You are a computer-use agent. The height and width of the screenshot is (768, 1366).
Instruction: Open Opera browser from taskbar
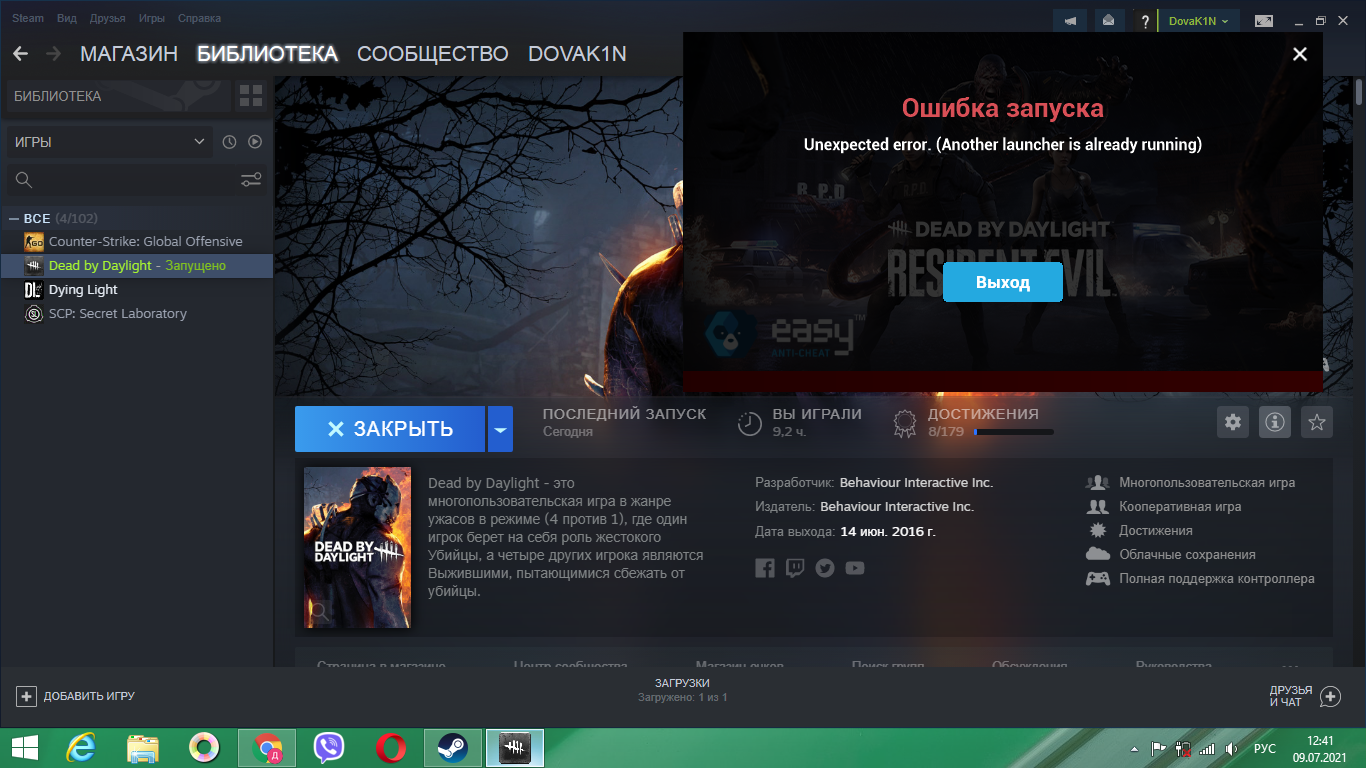click(x=391, y=747)
